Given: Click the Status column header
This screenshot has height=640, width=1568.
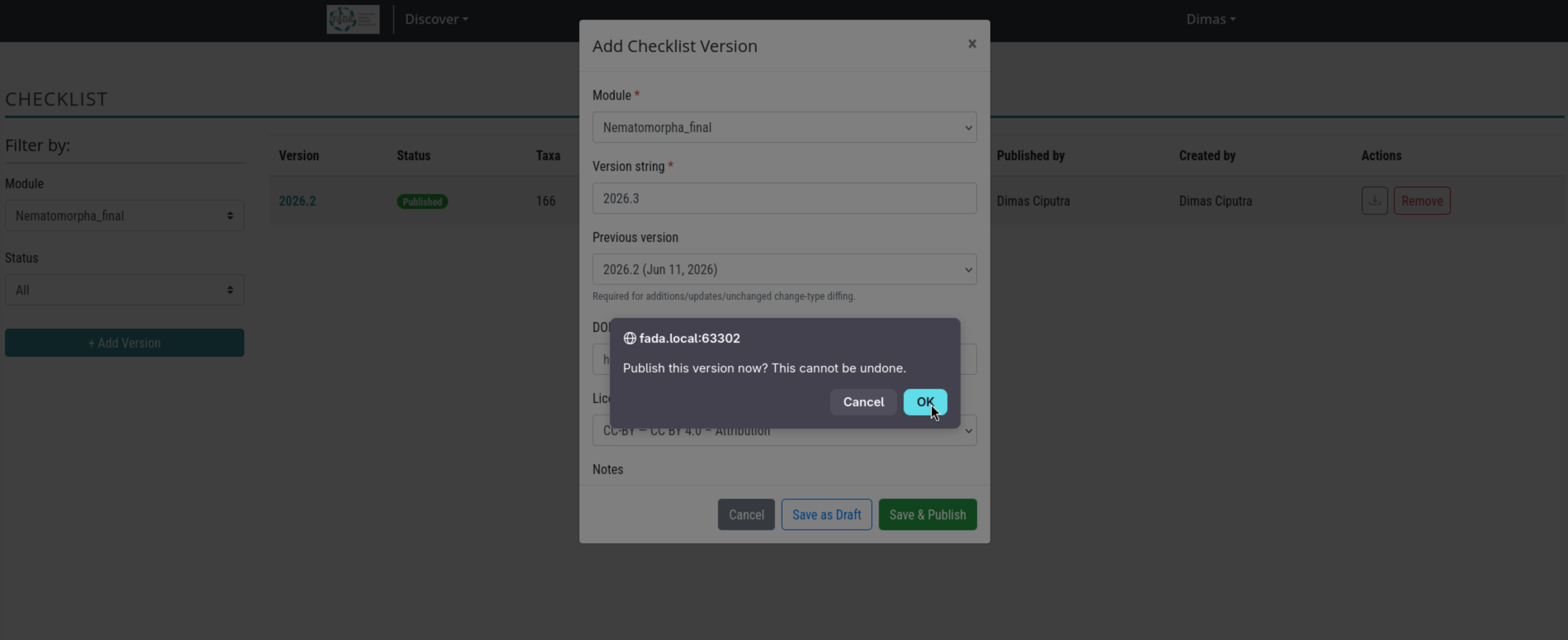Looking at the screenshot, I should point(413,156).
